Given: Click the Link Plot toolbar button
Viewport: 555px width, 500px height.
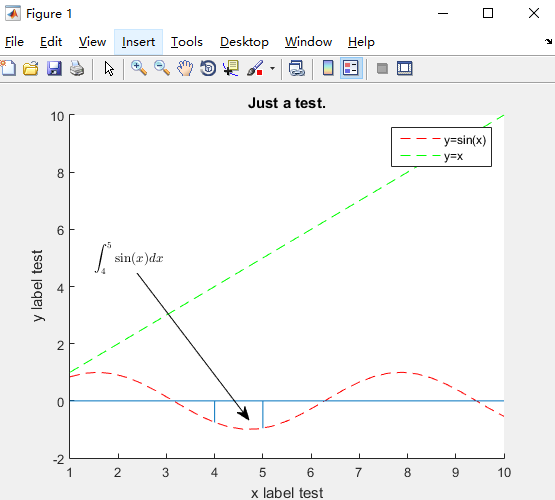Looking at the screenshot, I should click(297, 68).
